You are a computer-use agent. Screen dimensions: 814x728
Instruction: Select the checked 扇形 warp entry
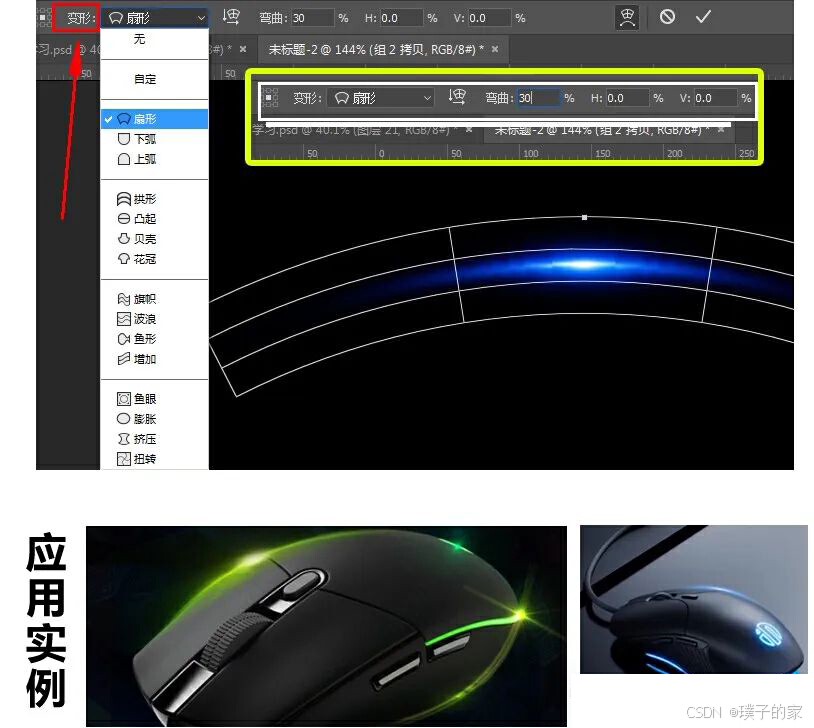(x=155, y=119)
